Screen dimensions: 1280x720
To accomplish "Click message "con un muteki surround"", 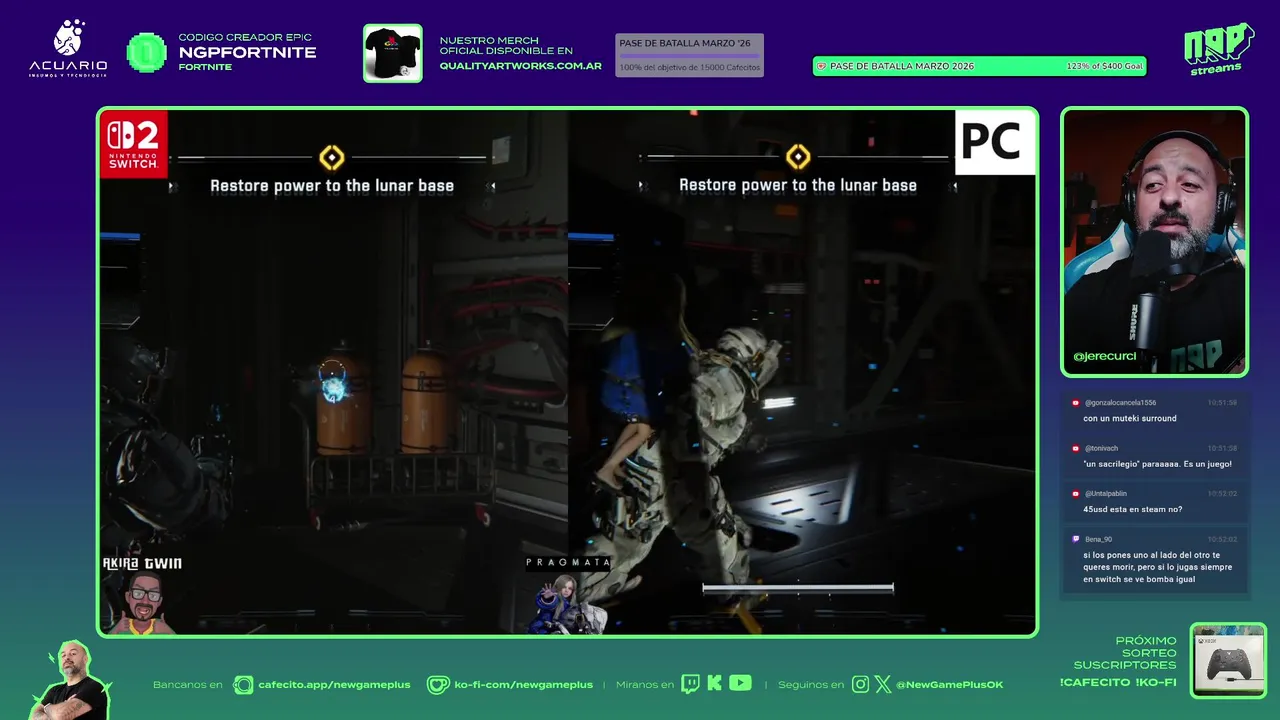I will tap(1130, 418).
